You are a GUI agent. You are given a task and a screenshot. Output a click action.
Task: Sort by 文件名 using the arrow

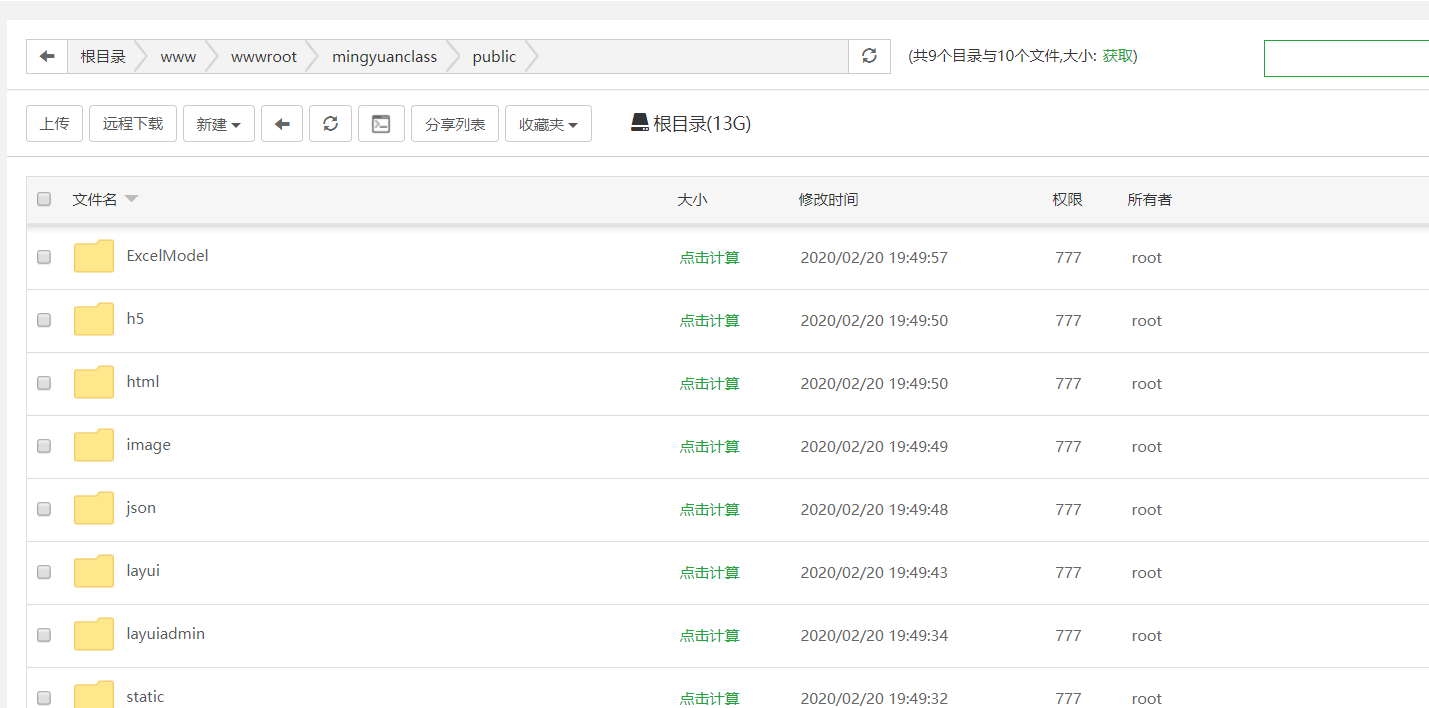131,199
